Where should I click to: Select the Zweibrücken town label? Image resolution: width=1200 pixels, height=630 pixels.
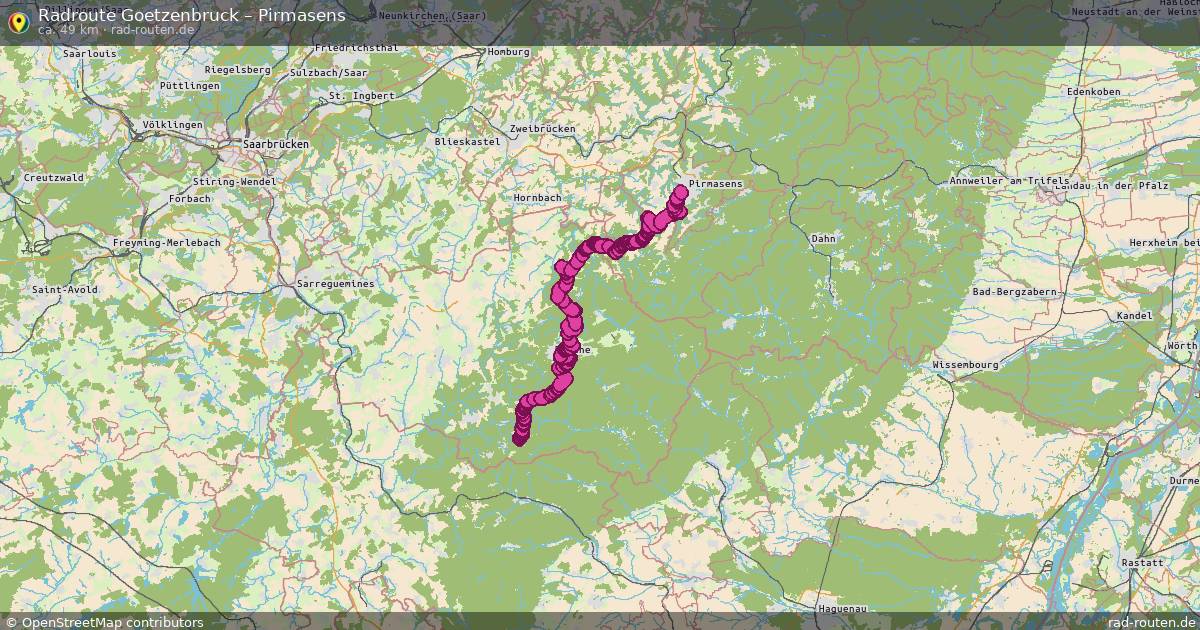coord(542,129)
